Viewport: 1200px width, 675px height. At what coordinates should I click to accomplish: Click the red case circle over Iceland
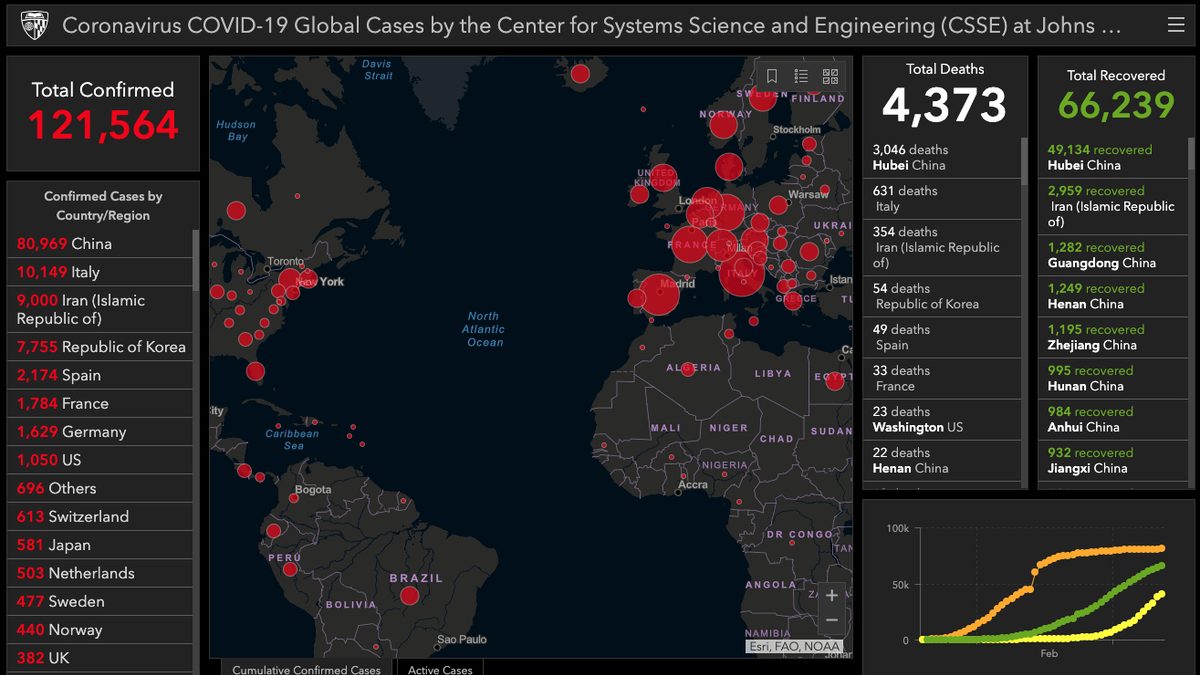pos(580,73)
